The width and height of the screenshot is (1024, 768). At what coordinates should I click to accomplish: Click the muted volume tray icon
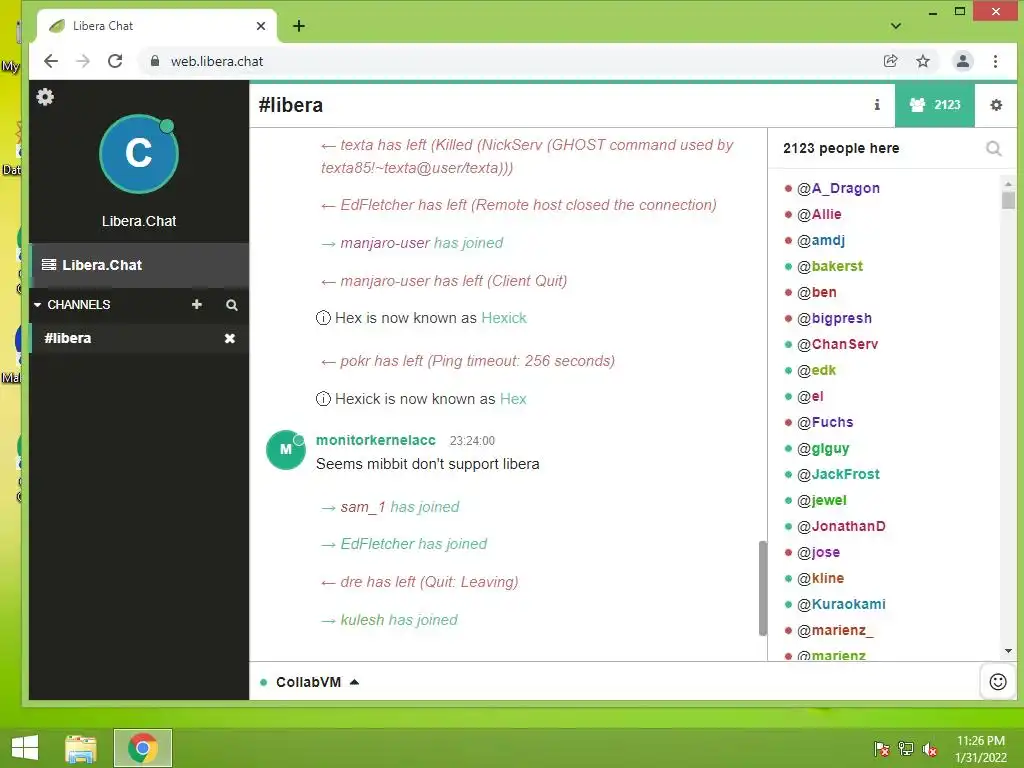coord(930,749)
